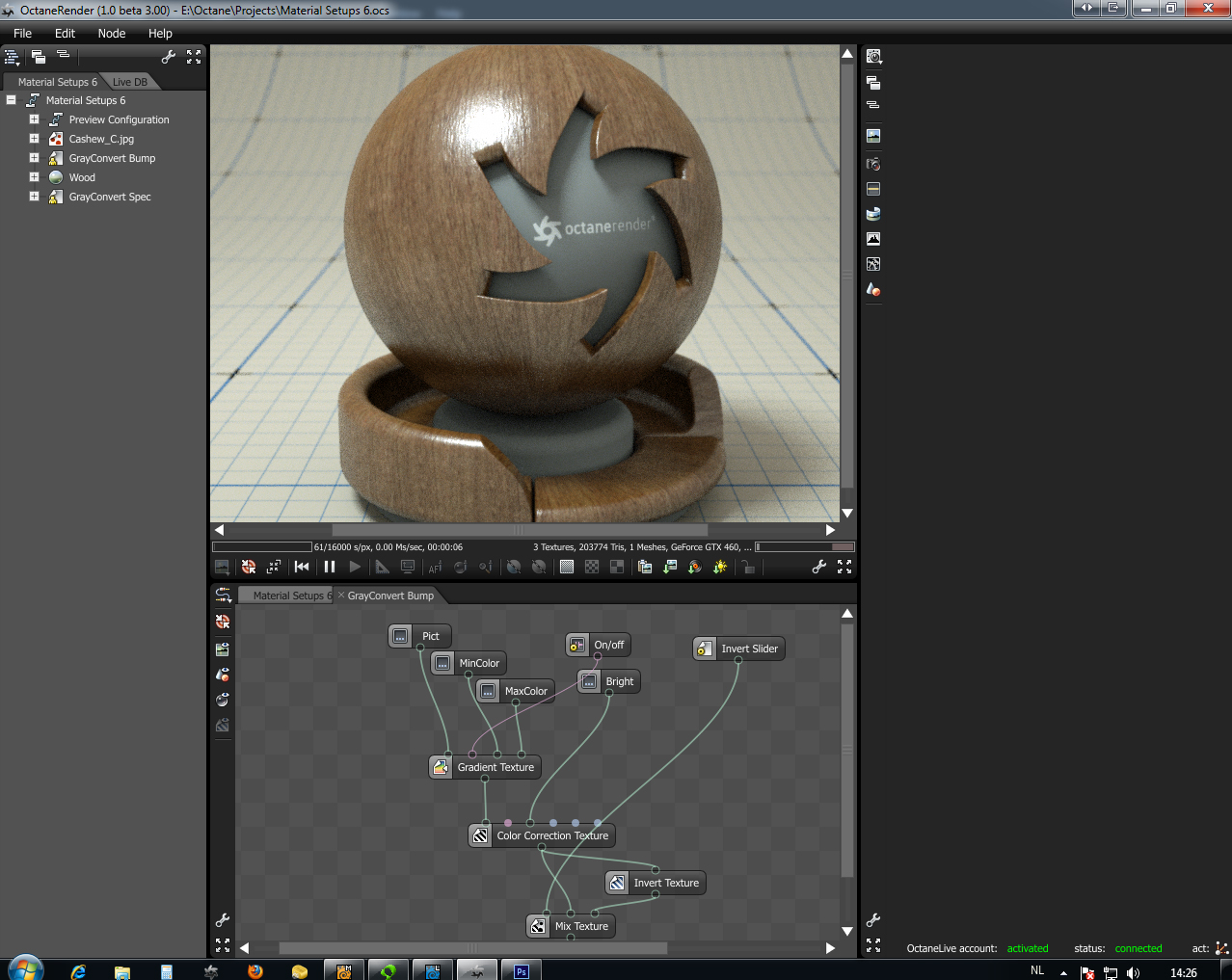Select the Invert Slider node
Screen dimensions: 1232x980
pos(739,649)
